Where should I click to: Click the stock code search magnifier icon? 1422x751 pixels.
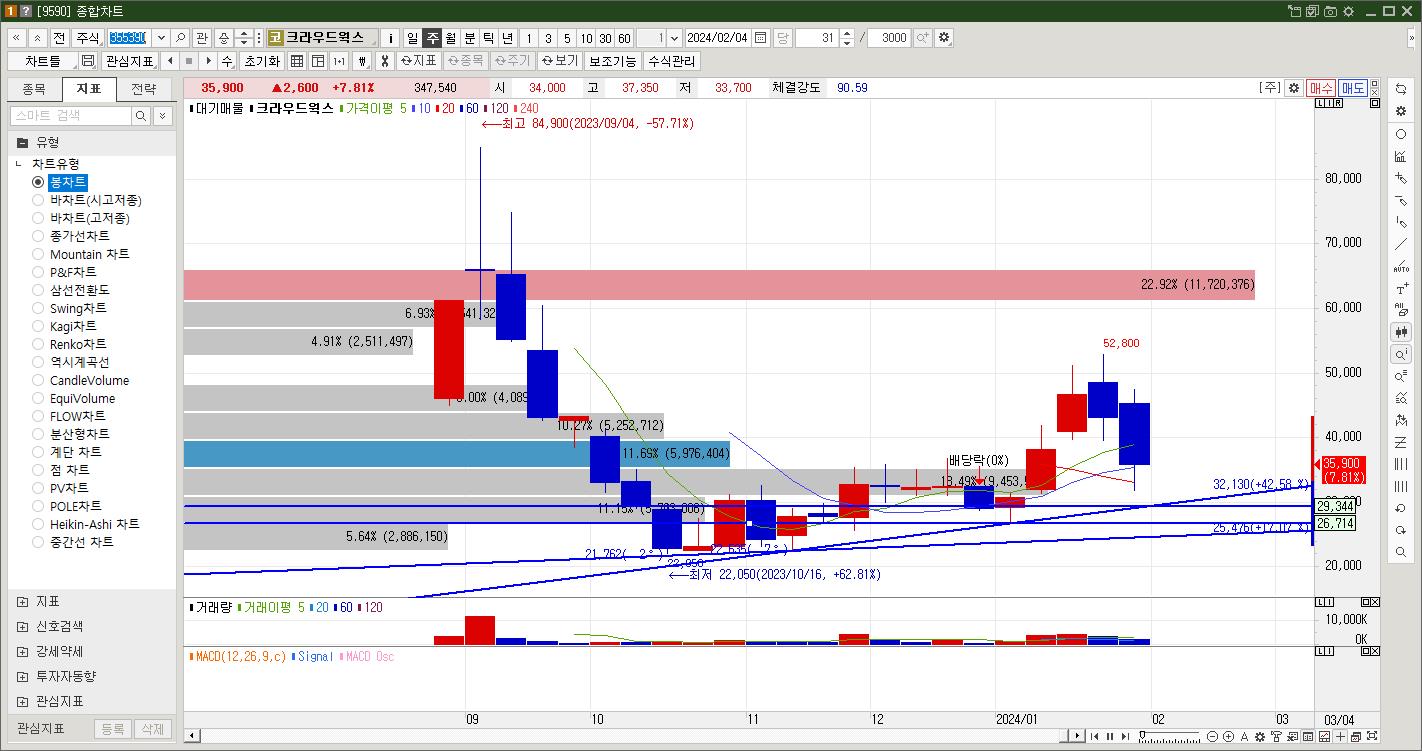tap(181, 38)
